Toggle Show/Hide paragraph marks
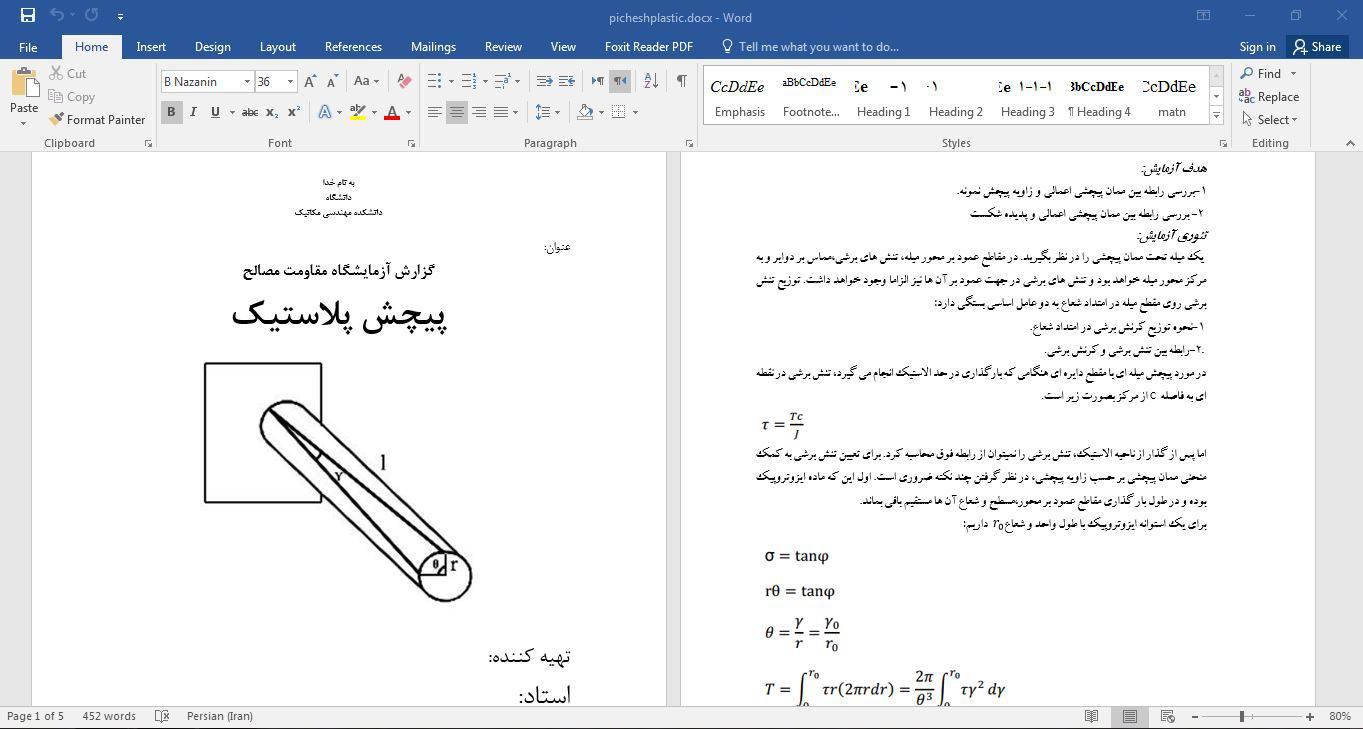This screenshot has height=729, width=1363. [x=681, y=81]
